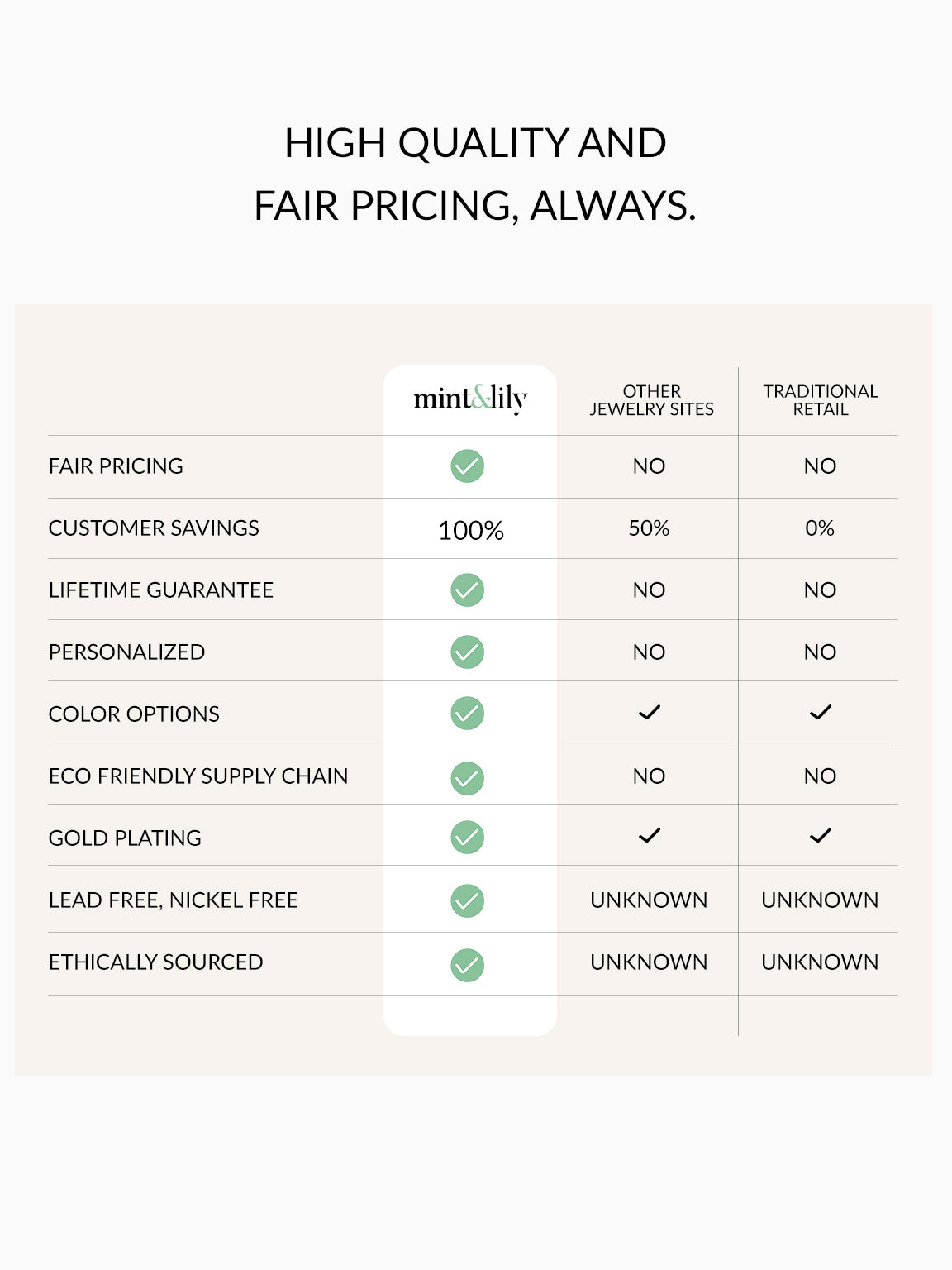Click the High Quality and Fair Pricing heading
This screenshot has height=1270, width=952.
[475, 174]
